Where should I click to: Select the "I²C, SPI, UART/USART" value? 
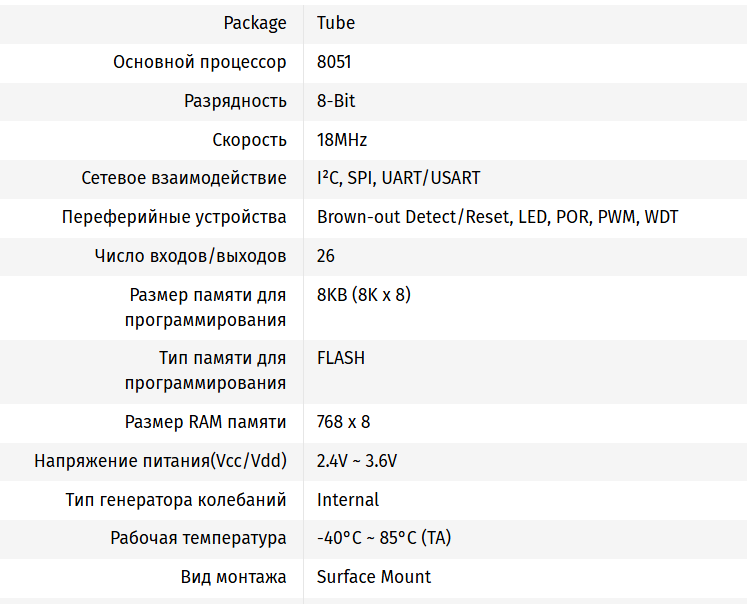tap(398, 178)
